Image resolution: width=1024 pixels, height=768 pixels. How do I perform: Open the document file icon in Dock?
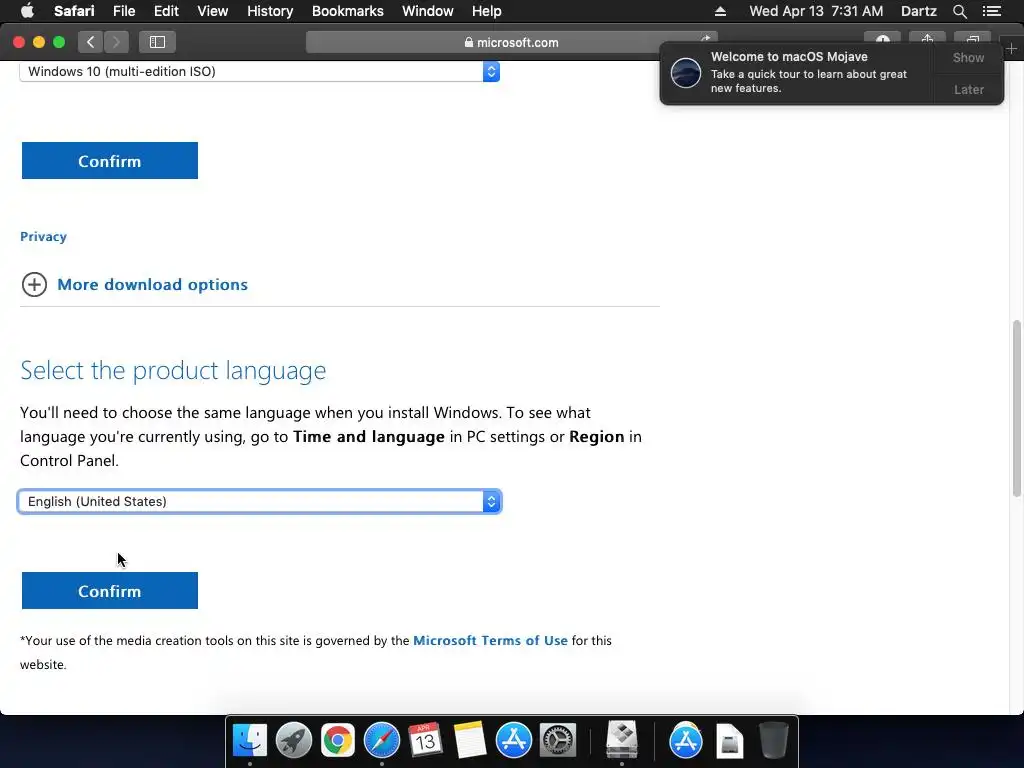(729, 741)
